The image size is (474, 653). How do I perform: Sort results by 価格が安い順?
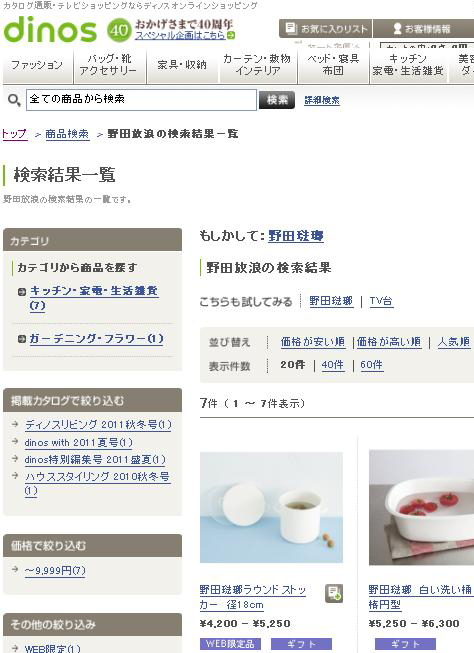click(x=313, y=342)
